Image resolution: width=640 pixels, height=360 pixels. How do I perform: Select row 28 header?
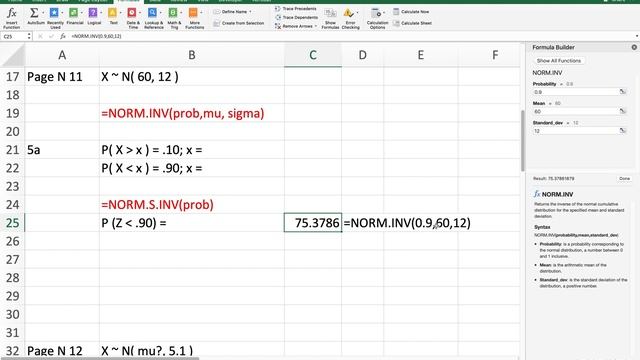pos(13,278)
